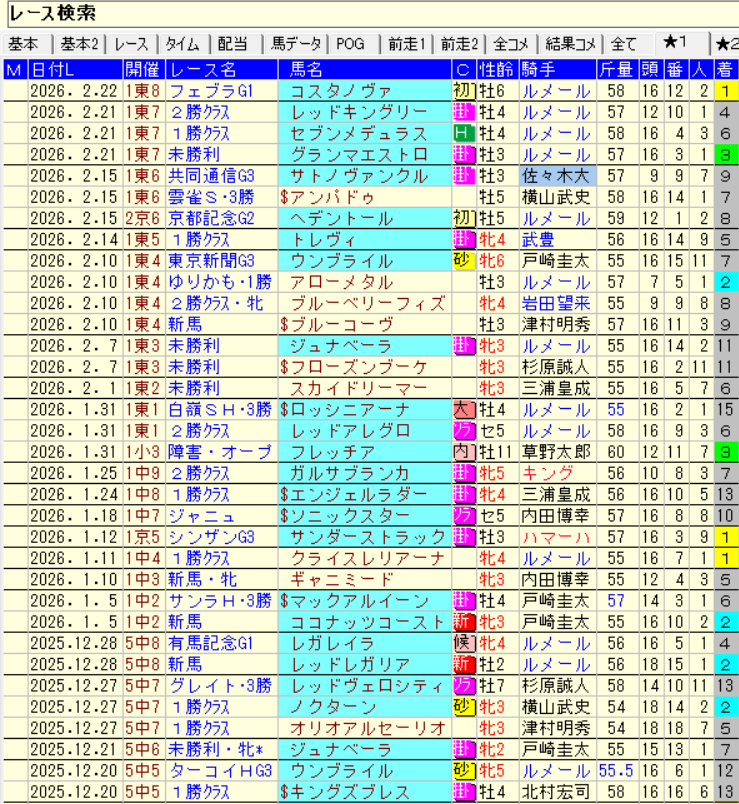
Task: Select horse name ブルーベリーフィズ
Action: [x=367, y=304]
